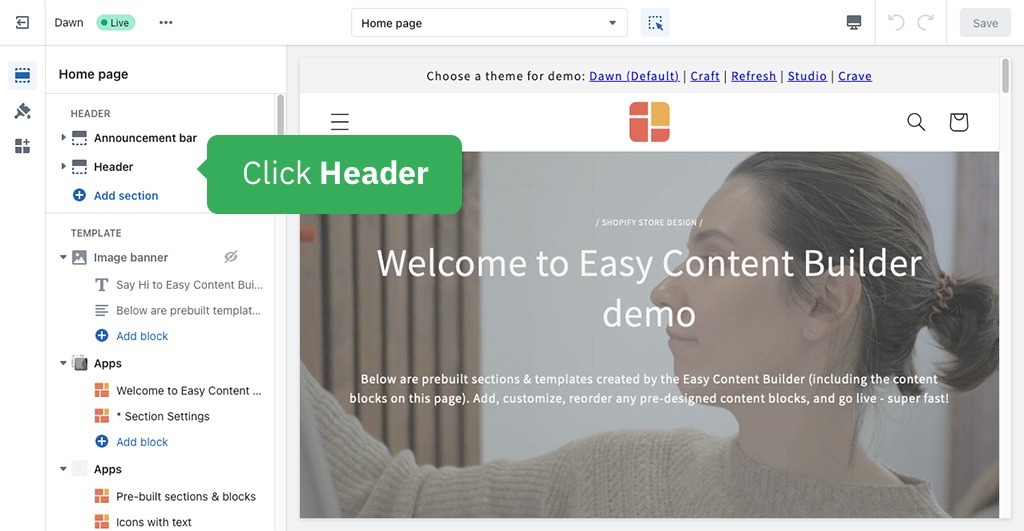Open the Sections panel icon

(x=22, y=76)
